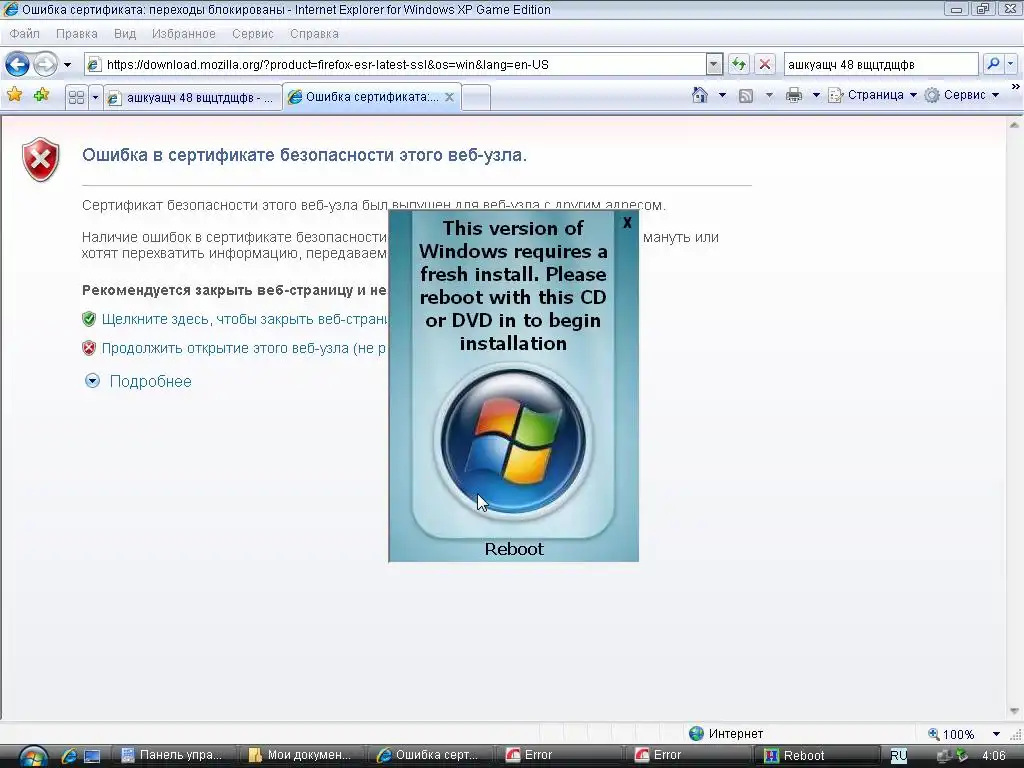
Task: Show Quick Tabs grid view
Action: point(76,97)
